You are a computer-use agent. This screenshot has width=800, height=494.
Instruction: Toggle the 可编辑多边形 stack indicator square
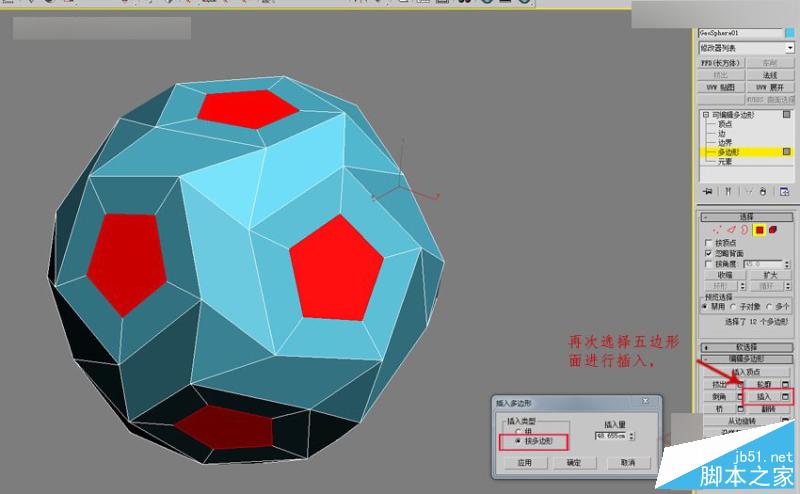[x=787, y=114]
